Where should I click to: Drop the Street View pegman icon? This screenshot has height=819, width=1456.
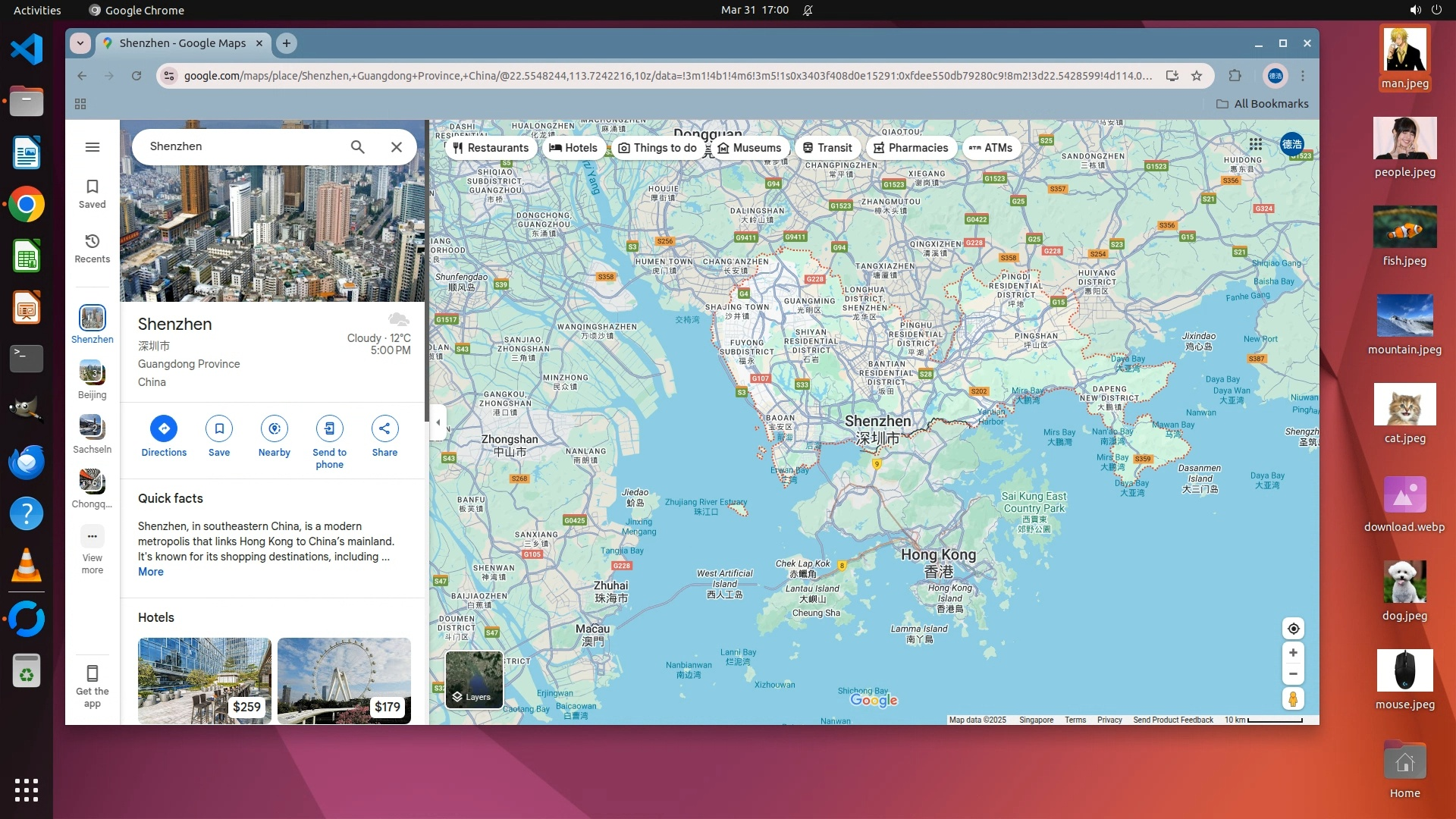coord(1293,699)
